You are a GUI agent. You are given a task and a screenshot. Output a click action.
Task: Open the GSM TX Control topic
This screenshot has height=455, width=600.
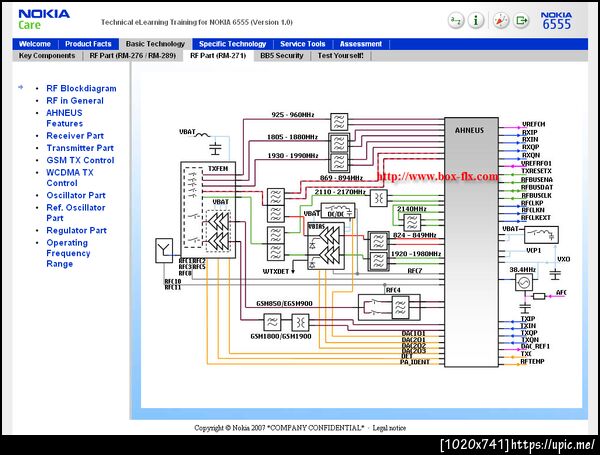pos(80,160)
